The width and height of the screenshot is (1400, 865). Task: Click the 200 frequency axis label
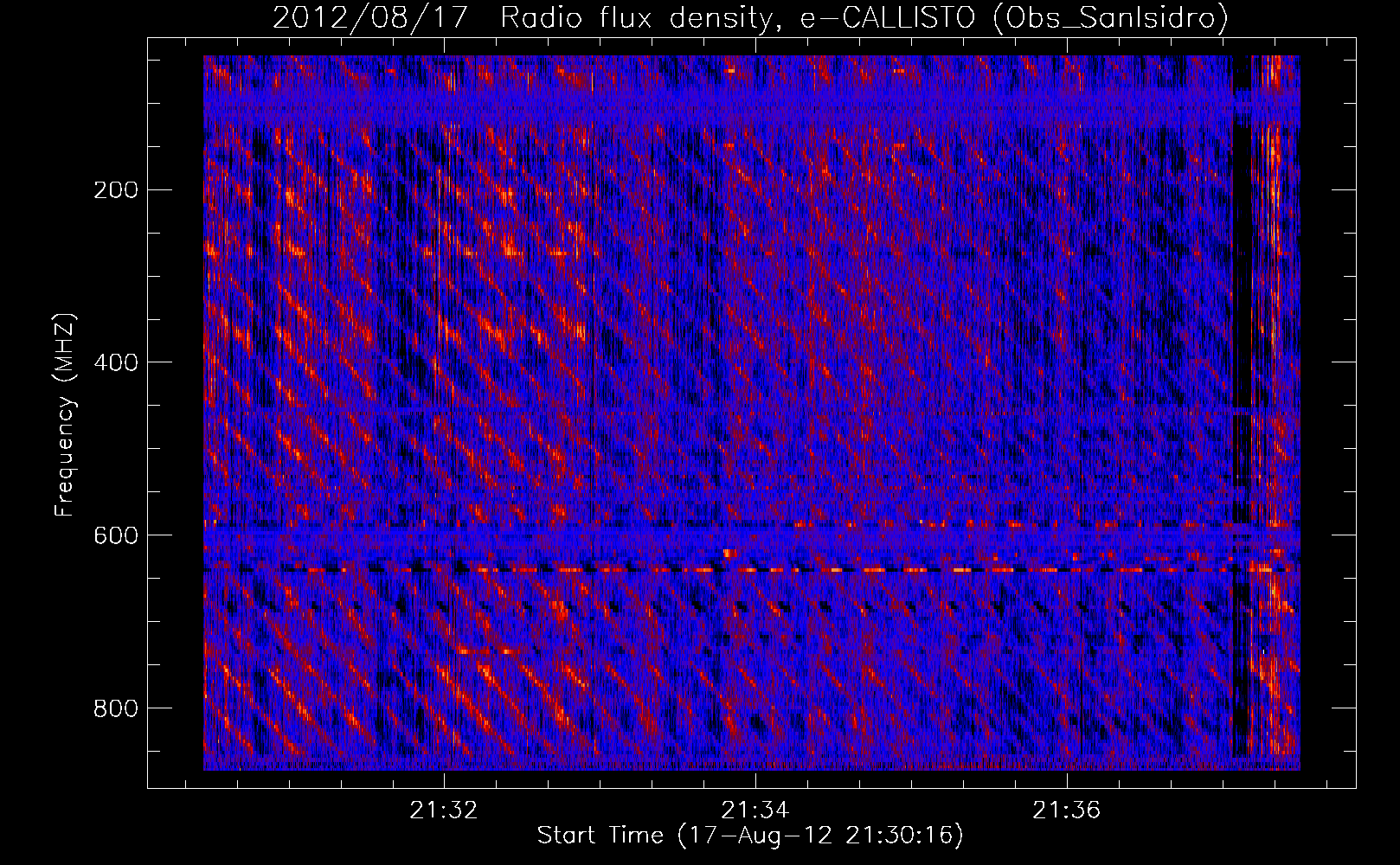coord(115,190)
